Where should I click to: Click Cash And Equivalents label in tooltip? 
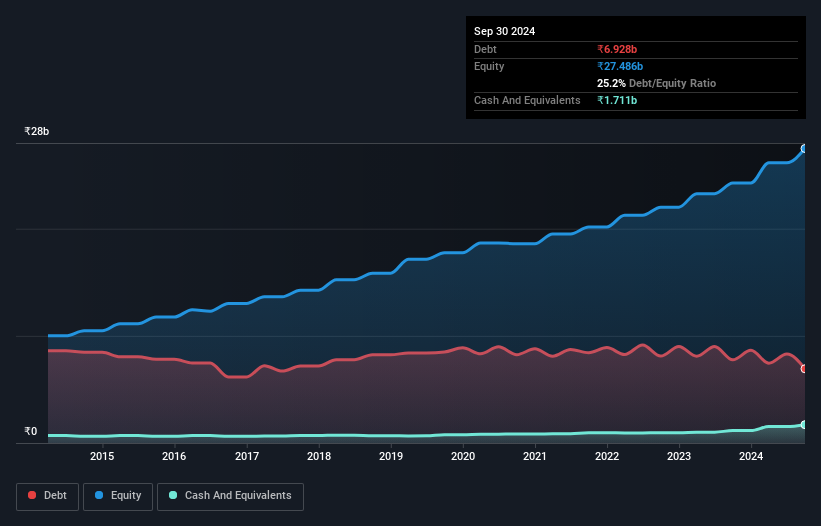coord(527,100)
